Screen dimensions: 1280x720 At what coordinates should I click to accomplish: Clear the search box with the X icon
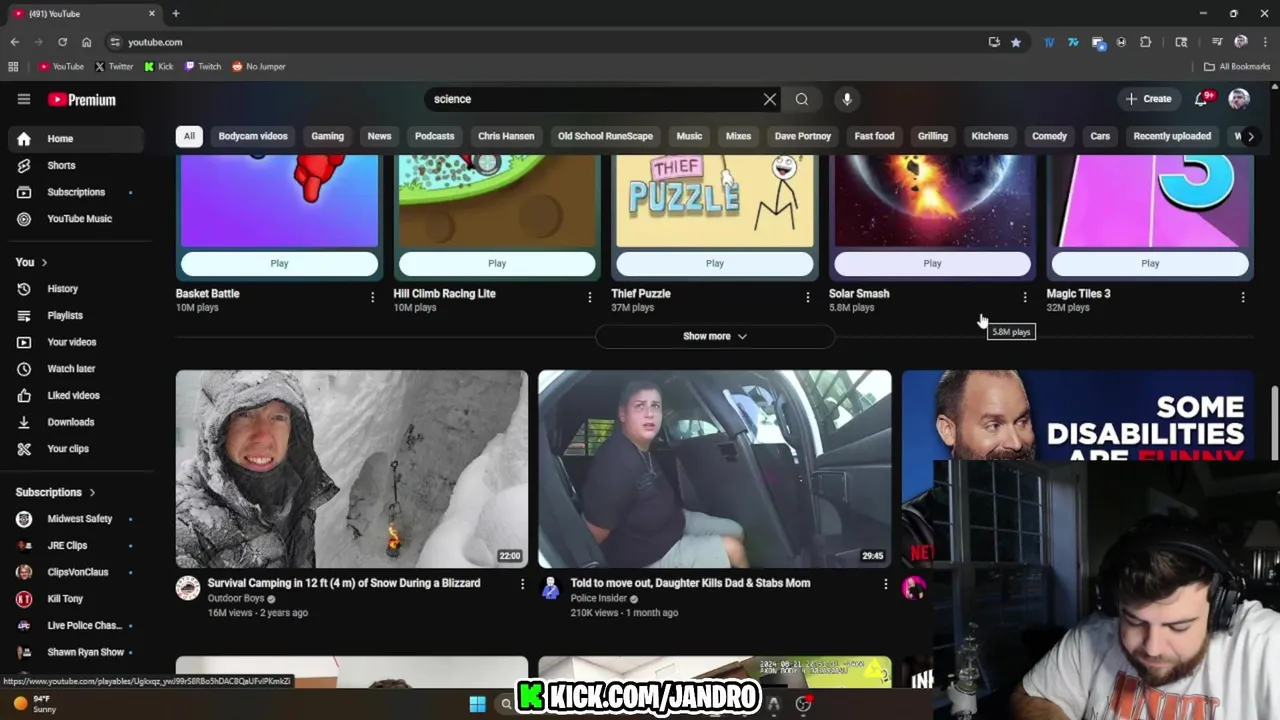point(769,99)
